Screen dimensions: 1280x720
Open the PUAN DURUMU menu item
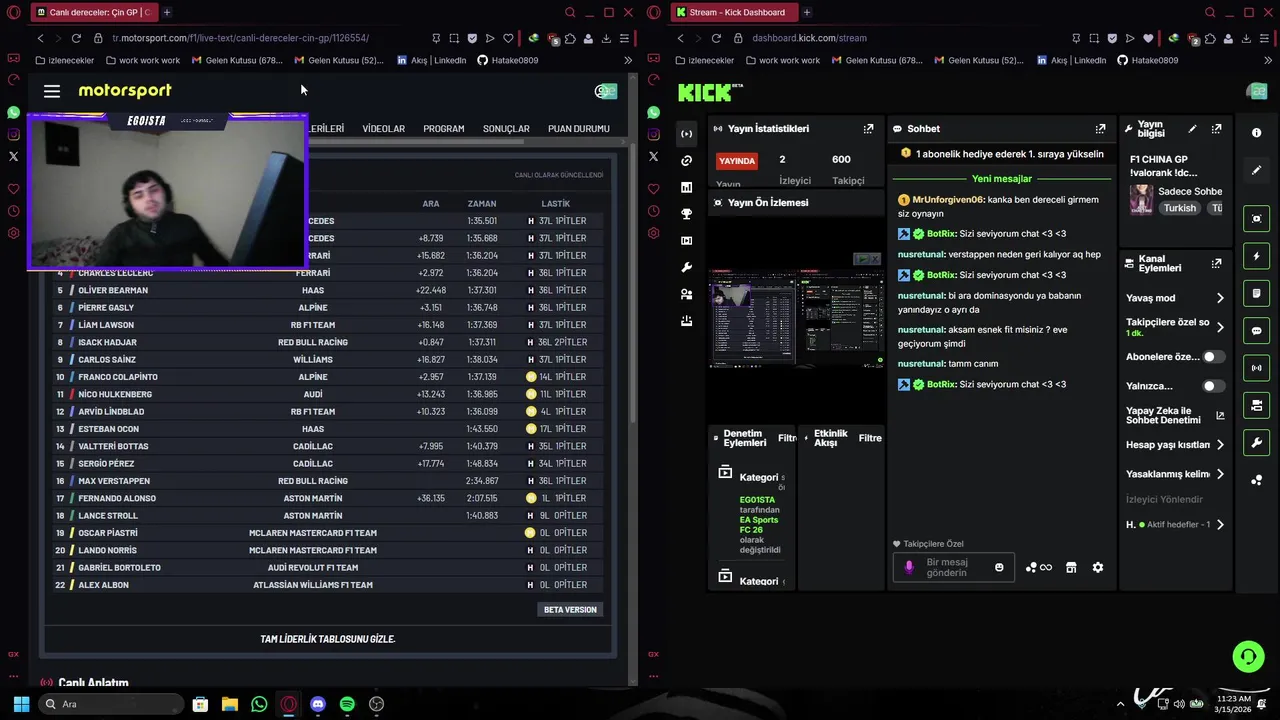pyautogui.click(x=578, y=129)
